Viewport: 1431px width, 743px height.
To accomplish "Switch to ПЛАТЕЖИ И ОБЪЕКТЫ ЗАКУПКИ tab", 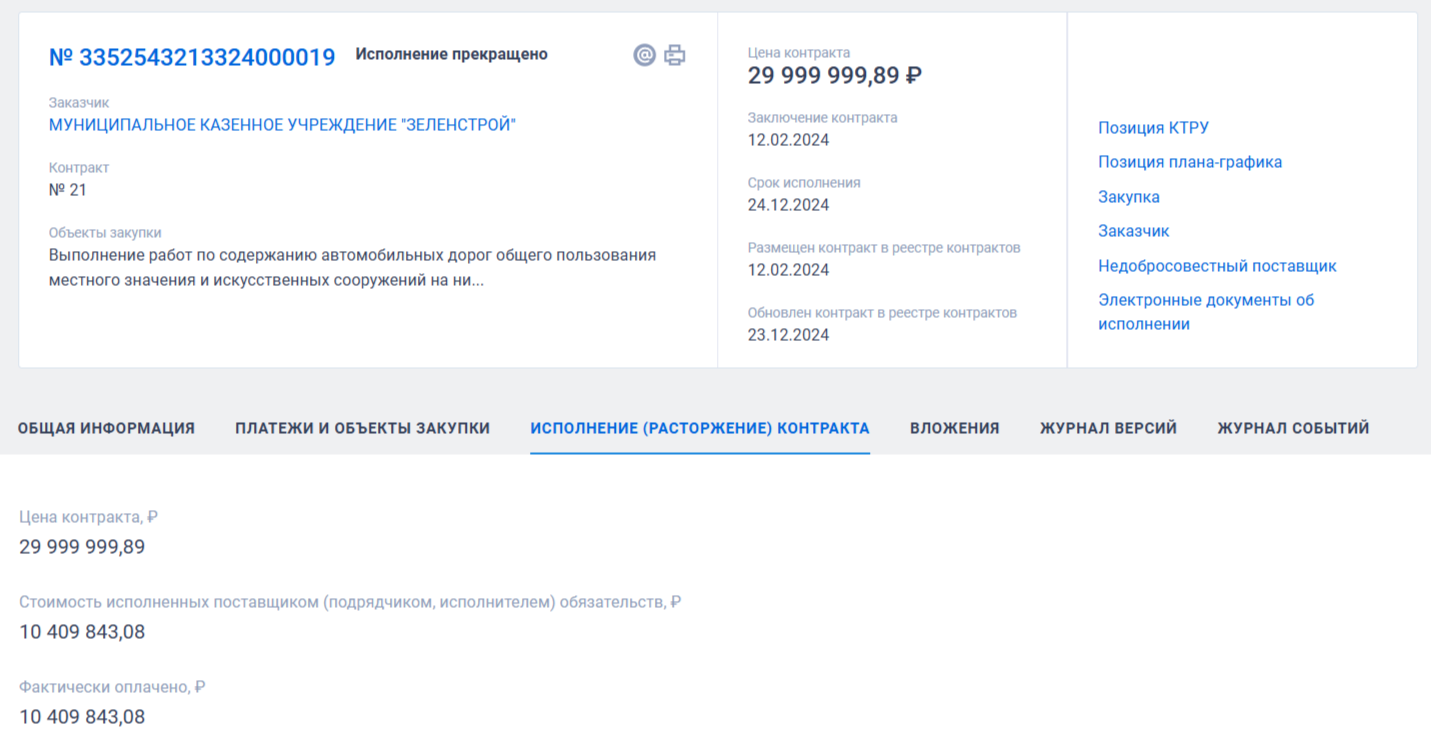I will point(363,428).
